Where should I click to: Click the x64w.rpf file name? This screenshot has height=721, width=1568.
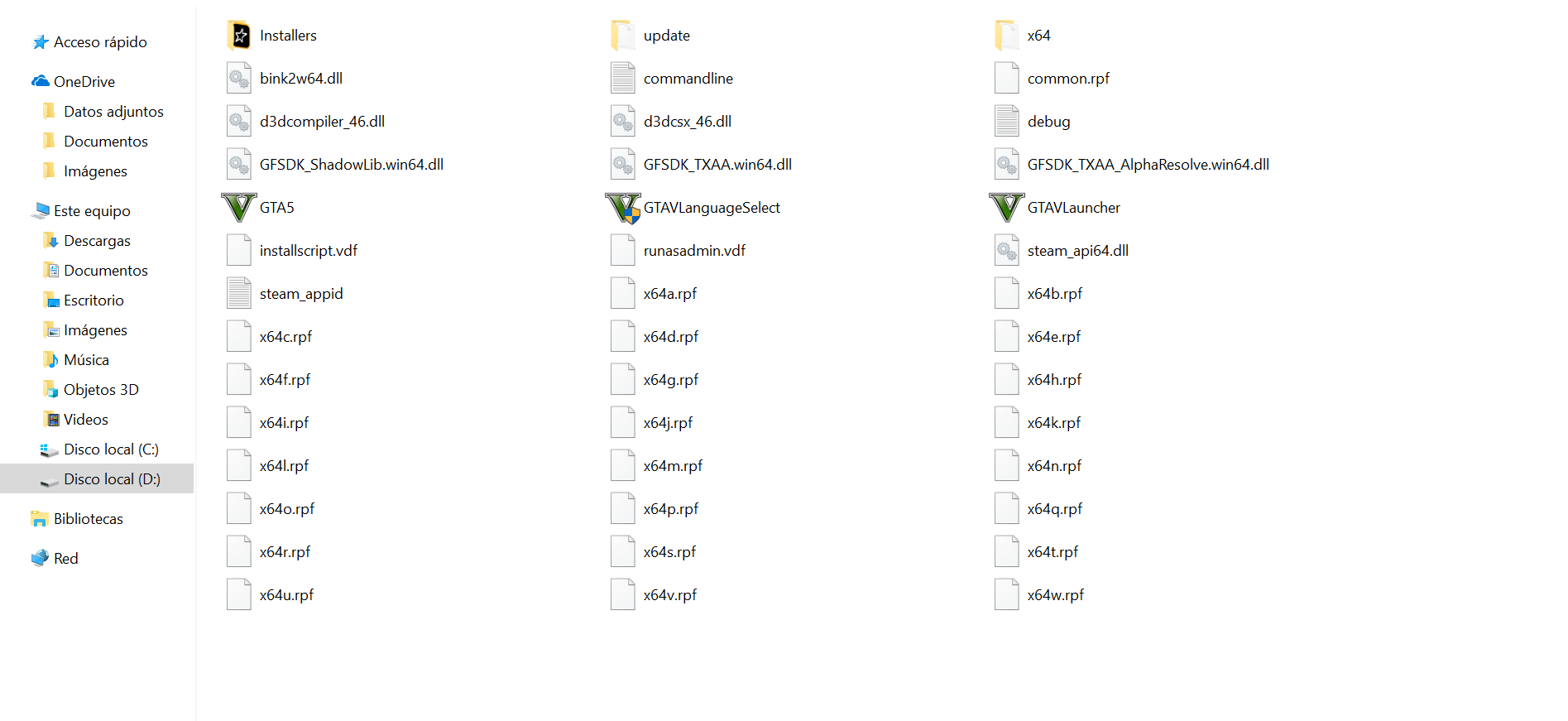pos(1056,595)
